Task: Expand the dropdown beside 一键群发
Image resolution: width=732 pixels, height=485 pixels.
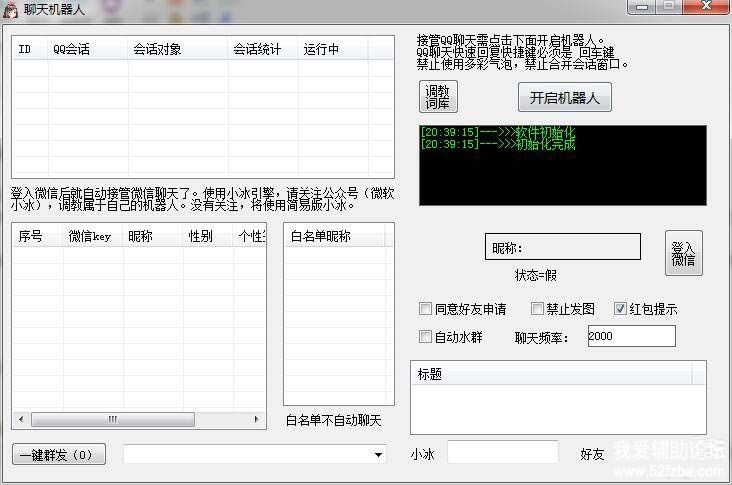Action: [378, 455]
